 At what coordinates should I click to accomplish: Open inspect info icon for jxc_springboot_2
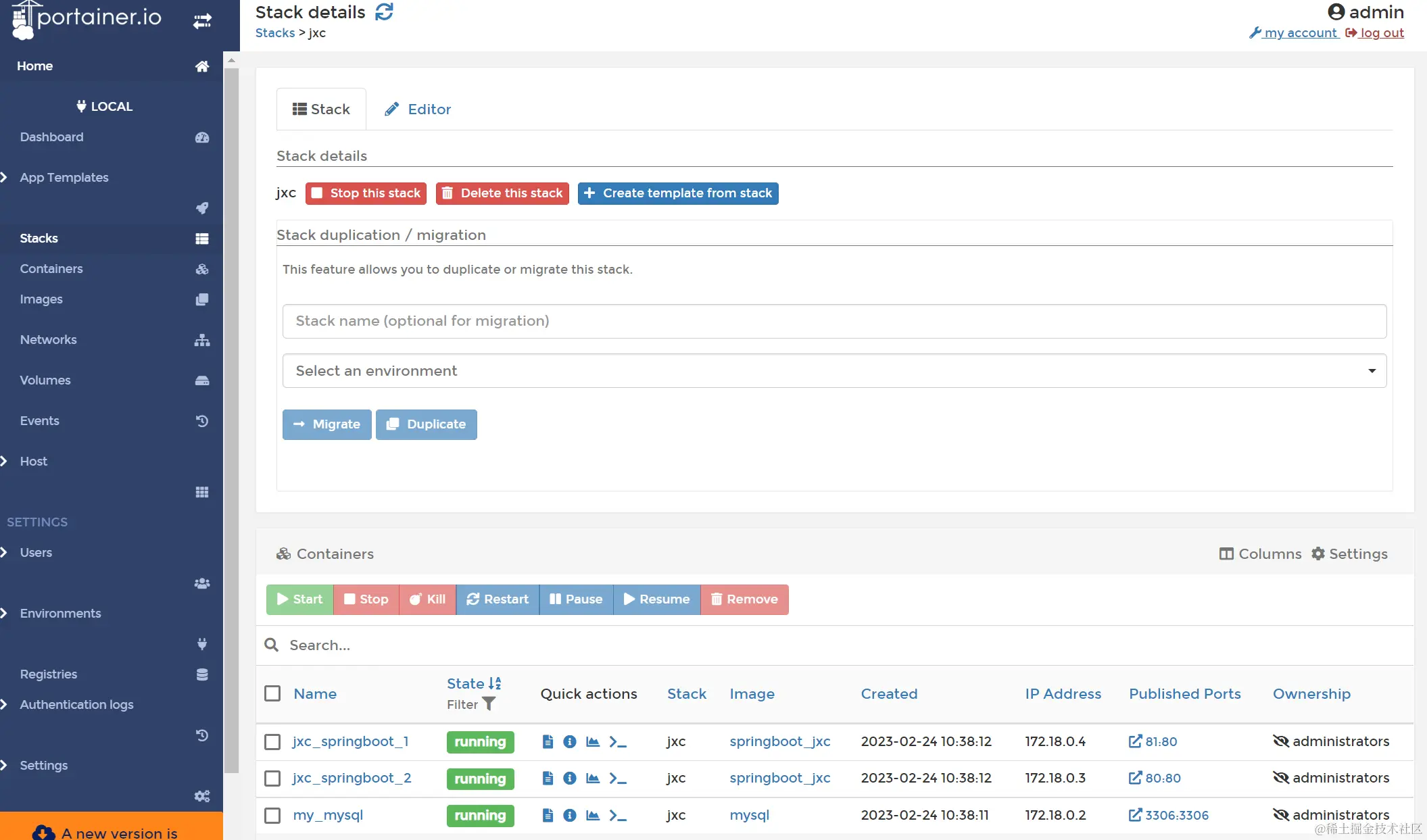[x=570, y=779]
